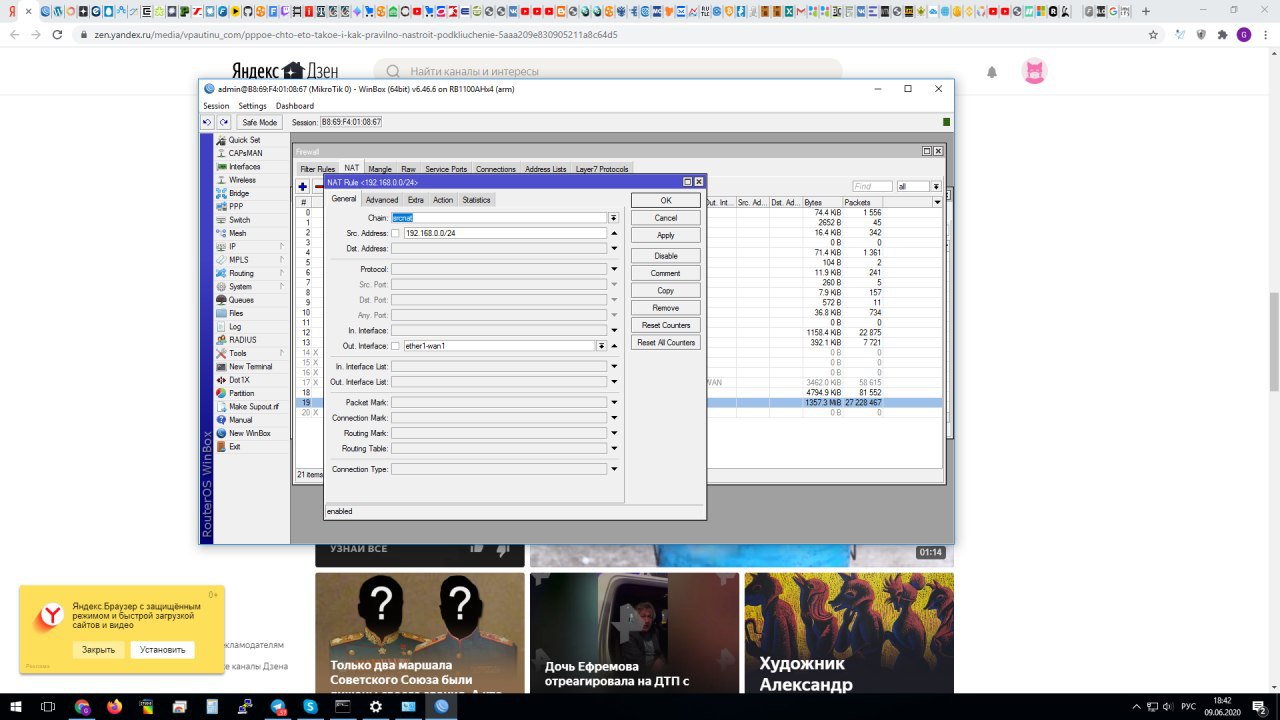Toggle Src. Address negate checkbox

tap(395, 233)
